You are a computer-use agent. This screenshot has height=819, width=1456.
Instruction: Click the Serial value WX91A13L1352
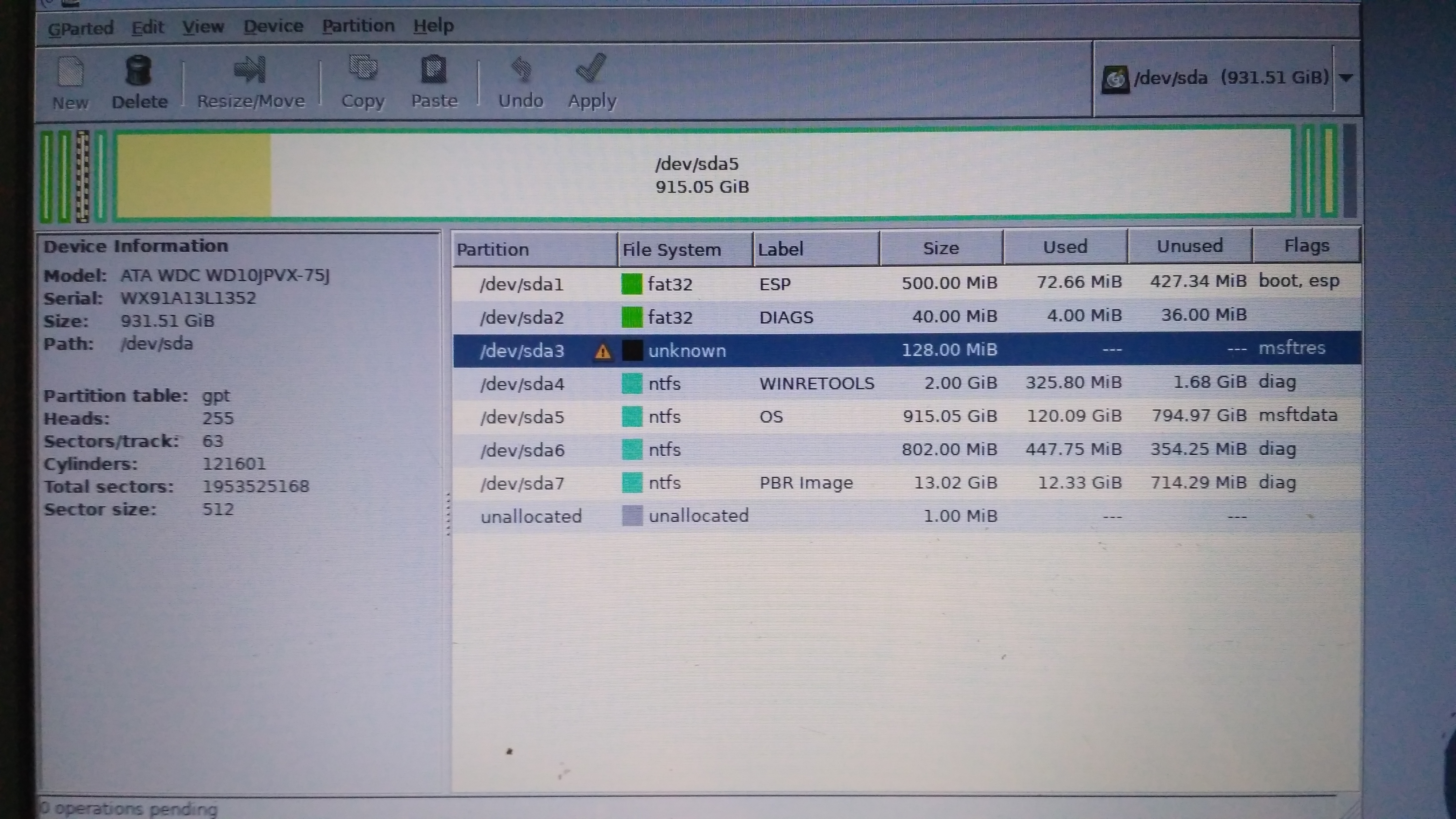click(x=188, y=298)
